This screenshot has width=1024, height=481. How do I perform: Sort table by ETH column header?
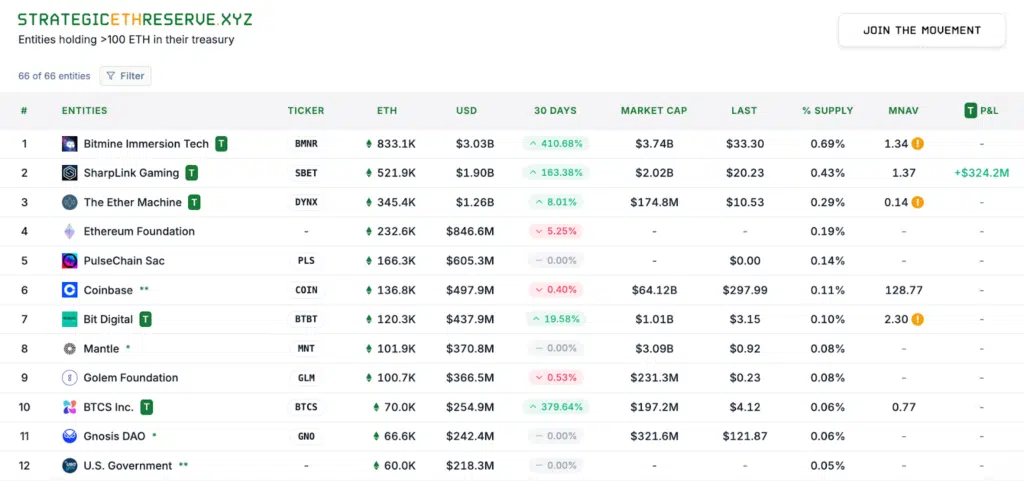[x=387, y=111]
